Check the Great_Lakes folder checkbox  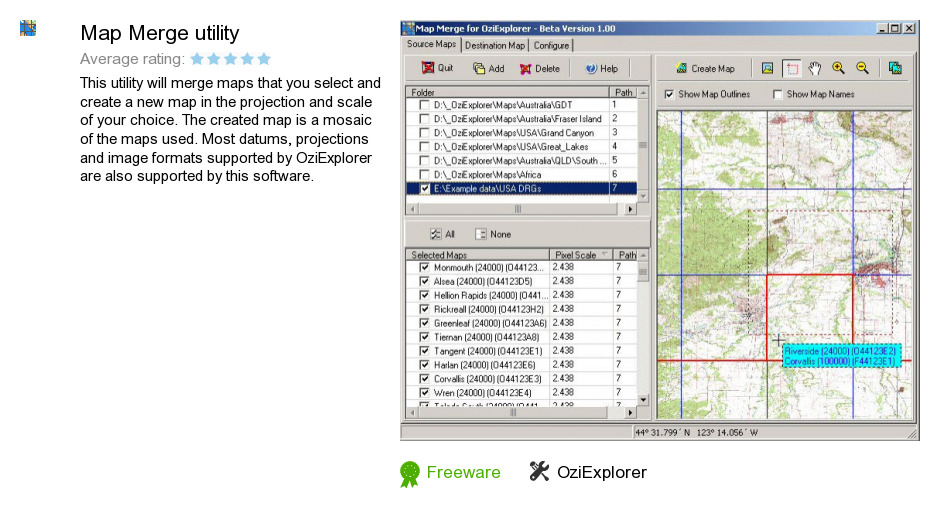(424, 147)
